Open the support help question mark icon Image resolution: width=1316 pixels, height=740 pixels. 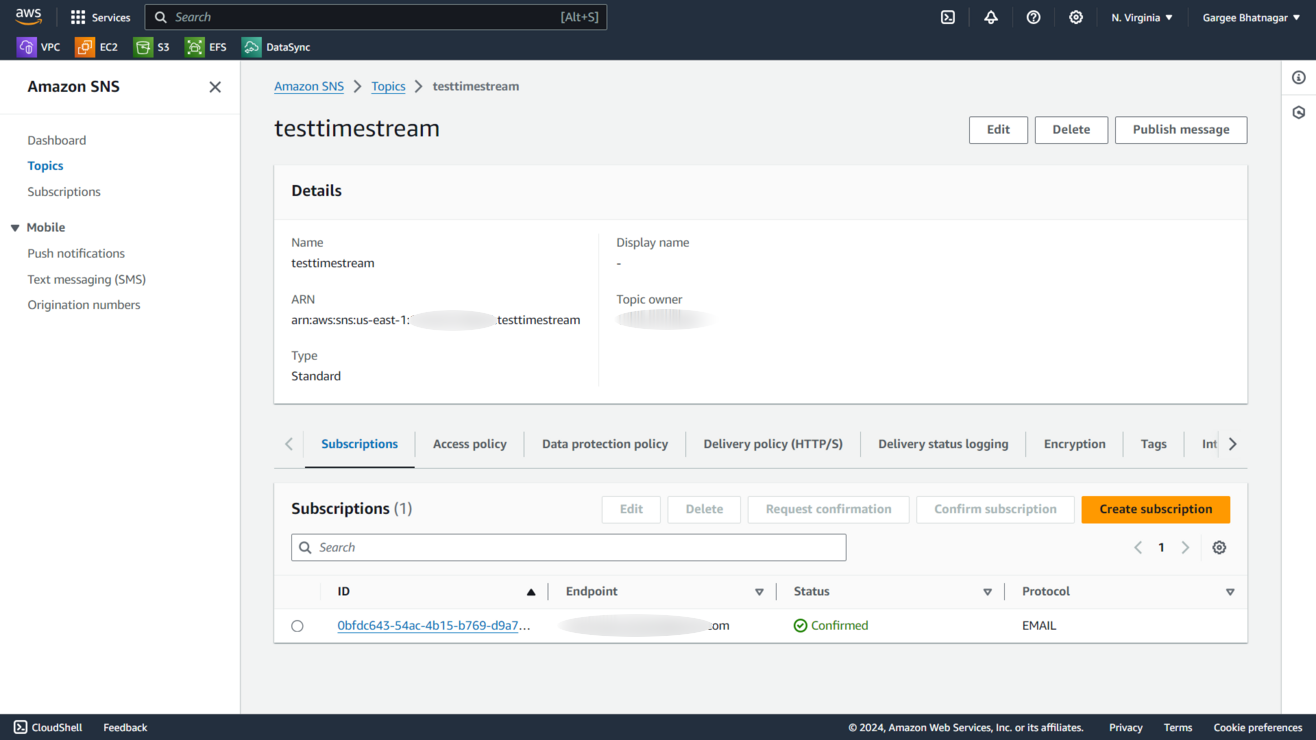point(1033,17)
